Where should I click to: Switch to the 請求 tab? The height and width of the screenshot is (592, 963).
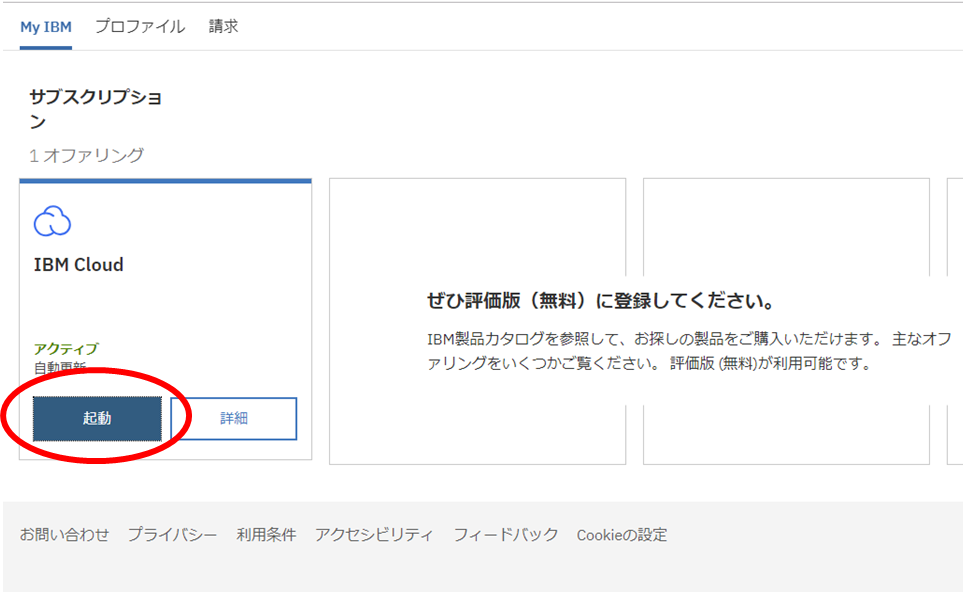click(x=223, y=26)
